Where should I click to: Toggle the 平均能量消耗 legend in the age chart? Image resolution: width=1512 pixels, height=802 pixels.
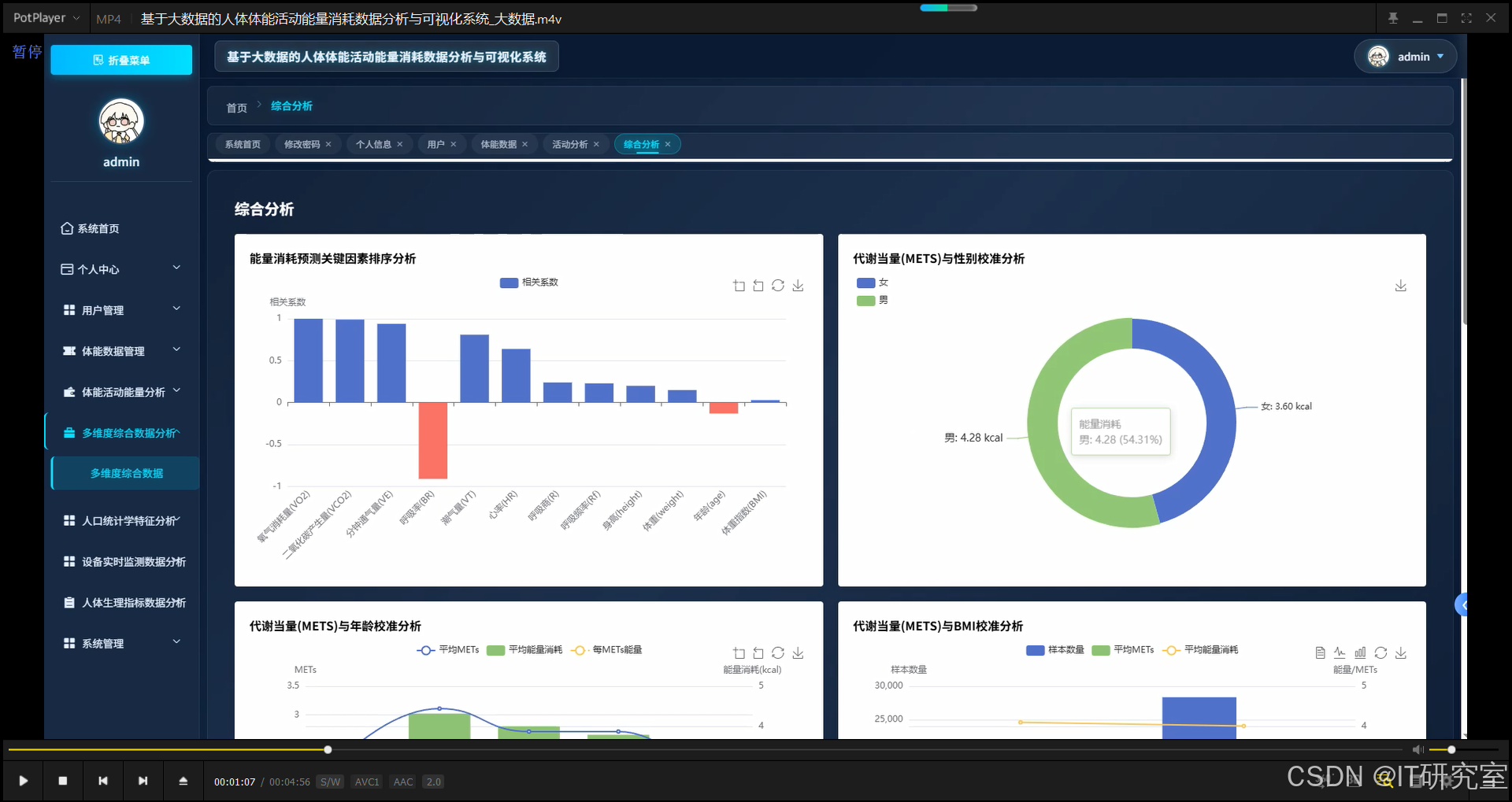coord(524,650)
